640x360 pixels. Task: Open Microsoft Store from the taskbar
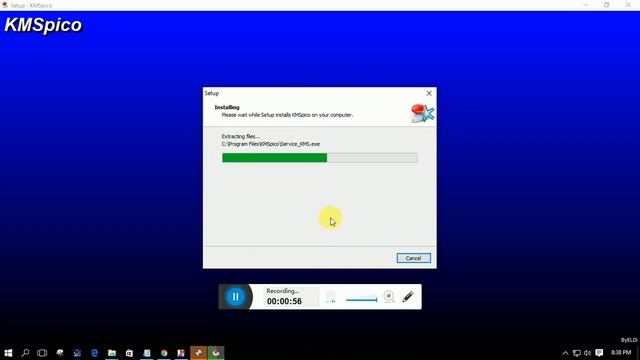129,353
